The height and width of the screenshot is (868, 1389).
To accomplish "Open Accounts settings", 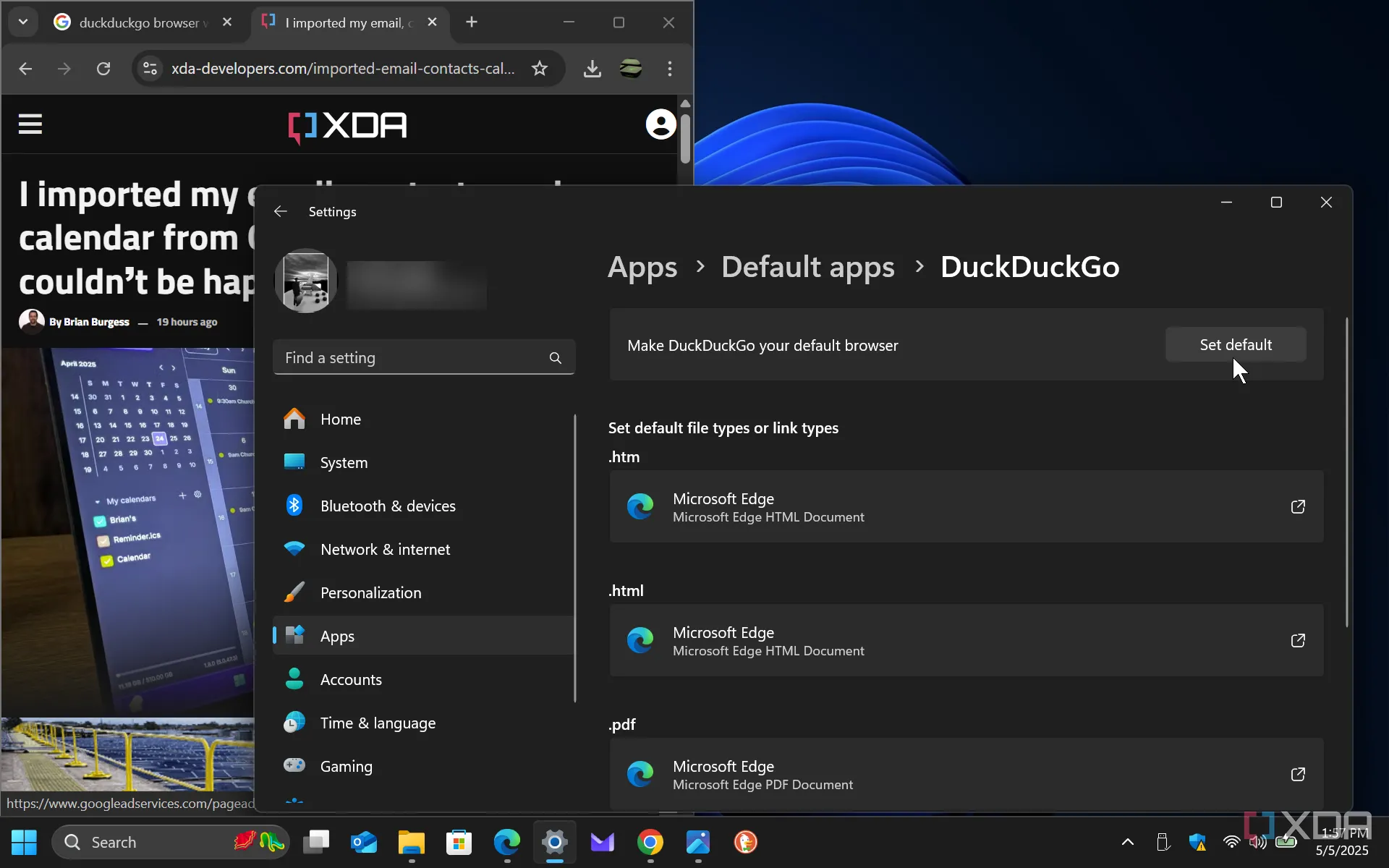I will pos(424,679).
